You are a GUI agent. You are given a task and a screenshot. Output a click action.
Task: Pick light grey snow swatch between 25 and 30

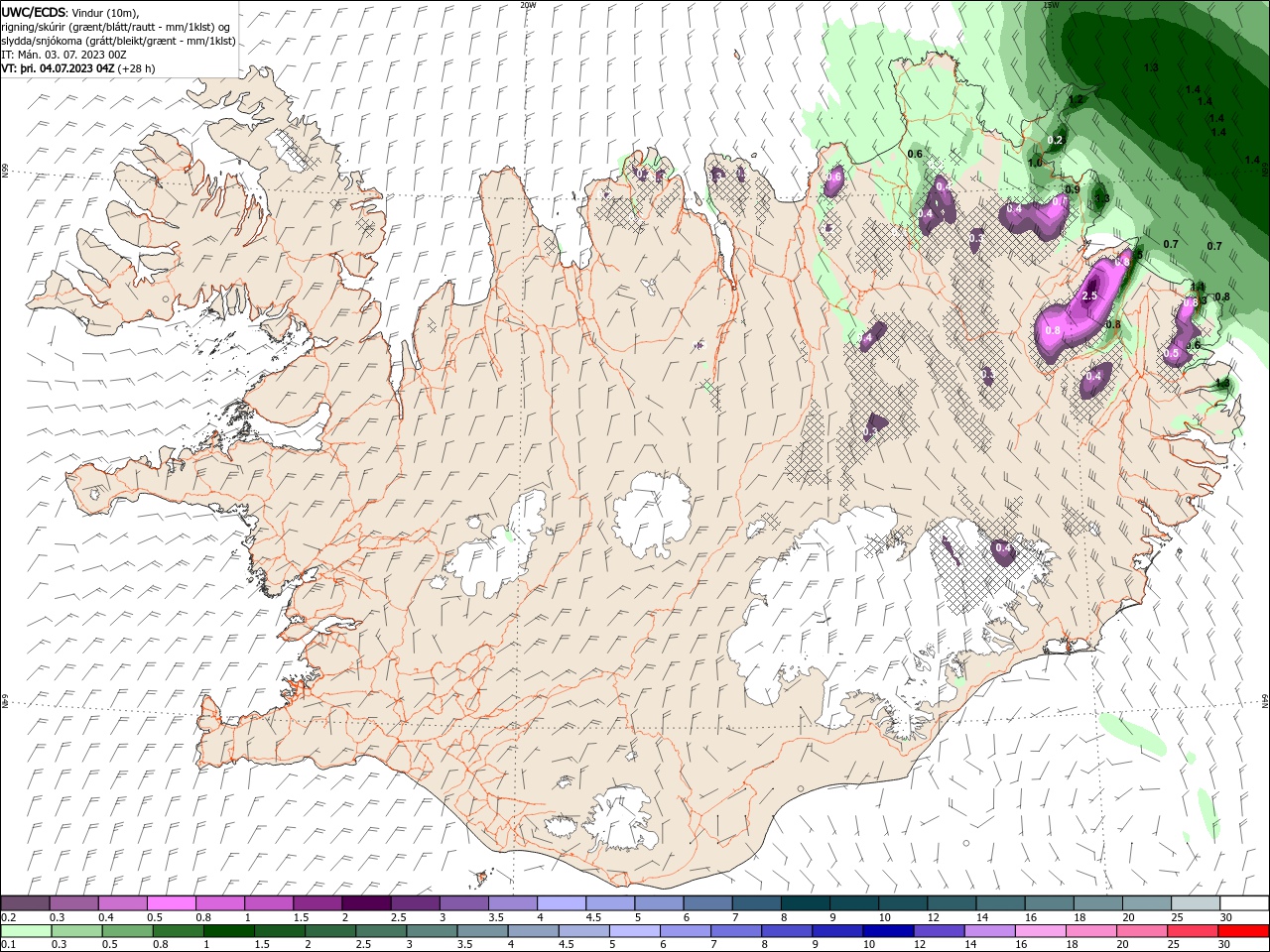click(1197, 903)
